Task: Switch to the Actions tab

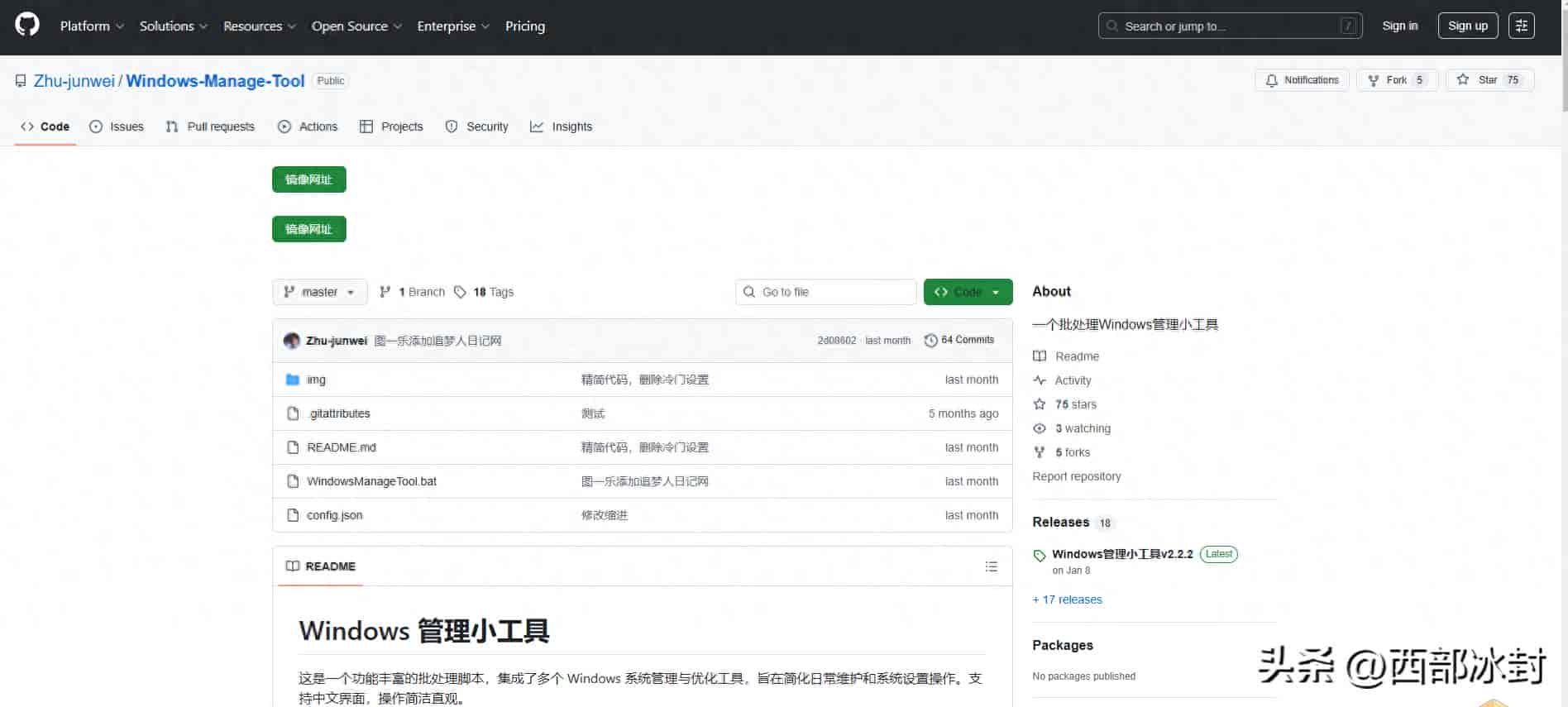Action: point(308,127)
